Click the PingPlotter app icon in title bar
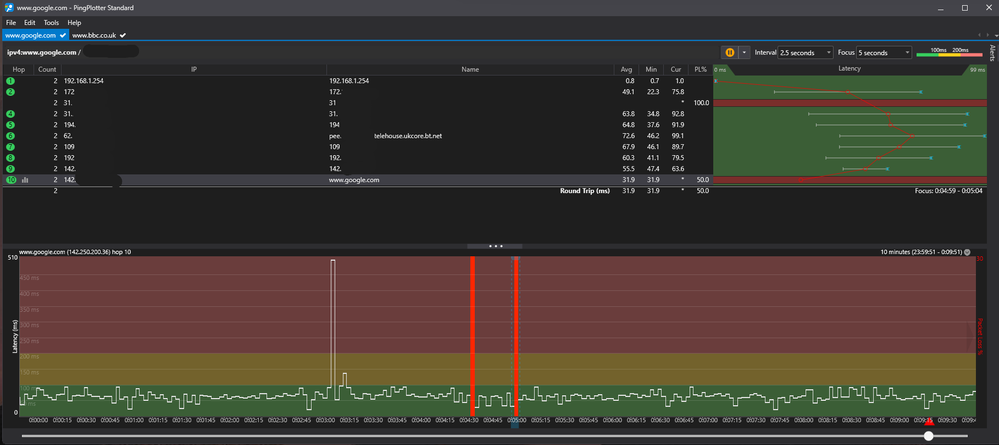This screenshot has height=445, width=999. (x=8, y=8)
